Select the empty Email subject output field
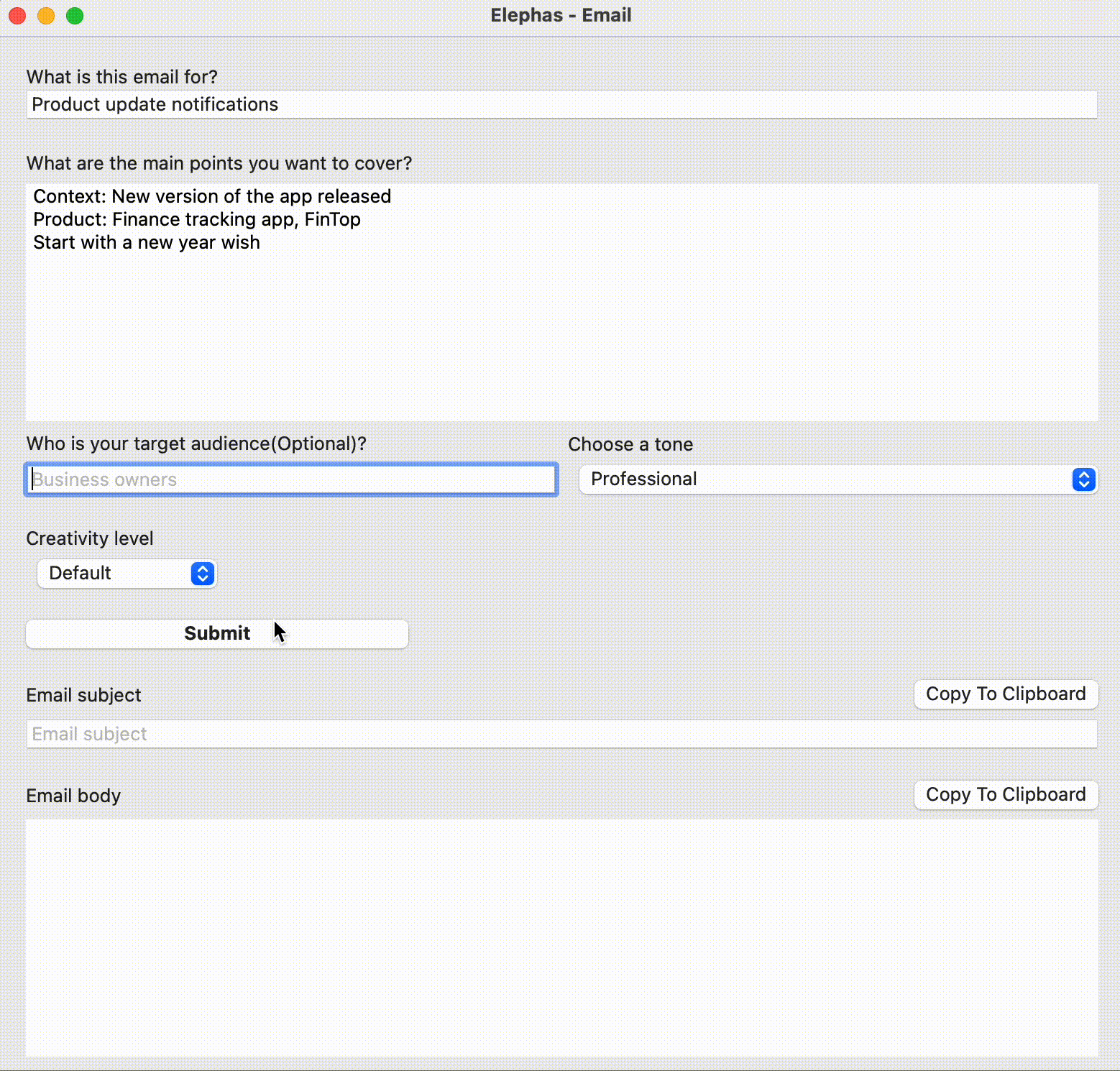1120x1071 pixels. click(561, 734)
